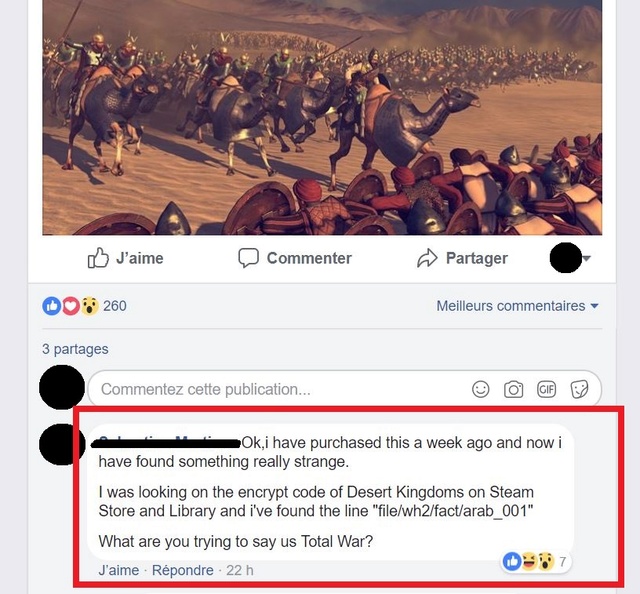Expand the Meilleurs commentaires sorting dropdown

click(x=517, y=306)
